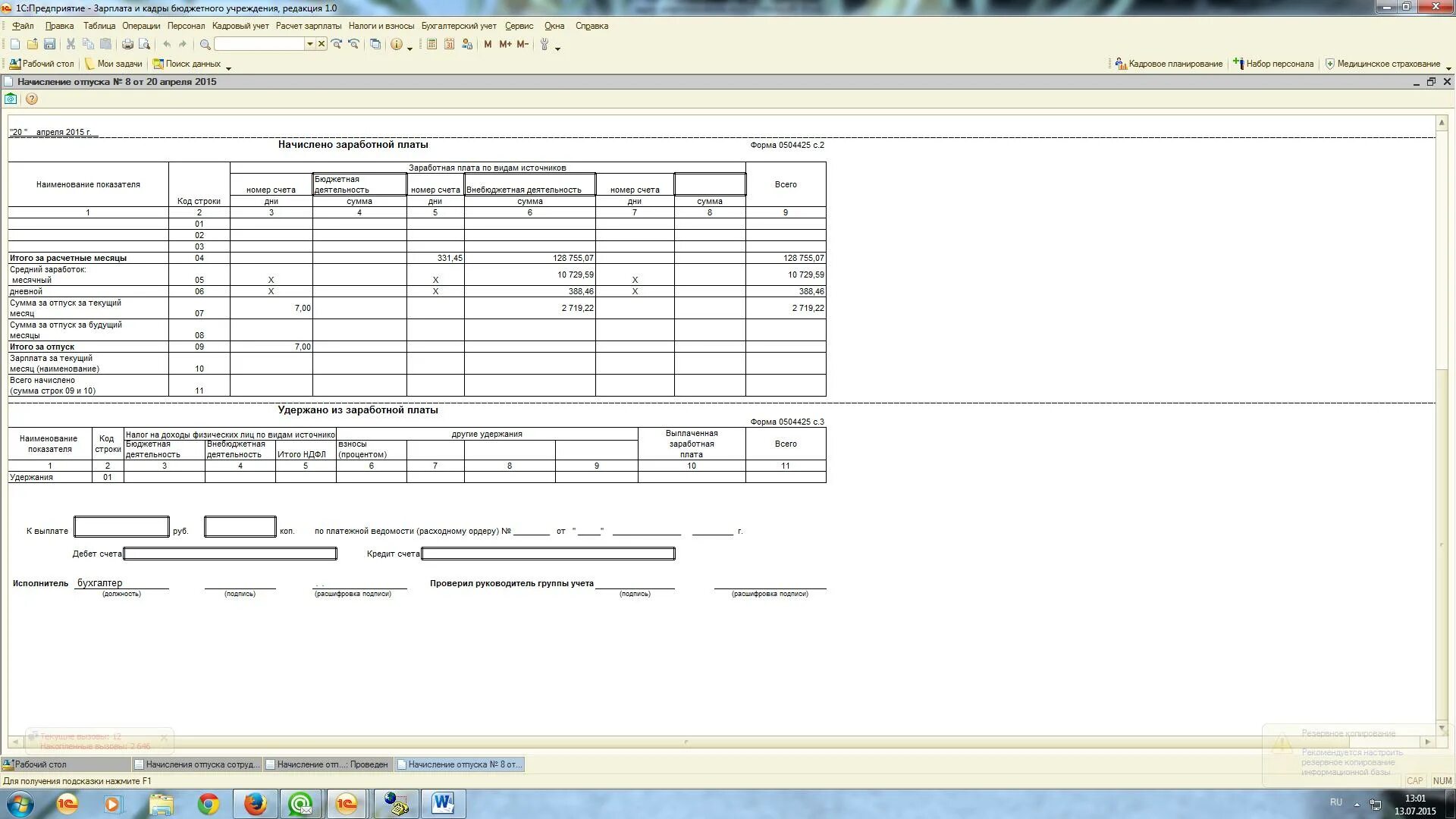Screen dimensions: 1456x819
Task: Click the Print icon in toolbar
Action: coord(127,45)
